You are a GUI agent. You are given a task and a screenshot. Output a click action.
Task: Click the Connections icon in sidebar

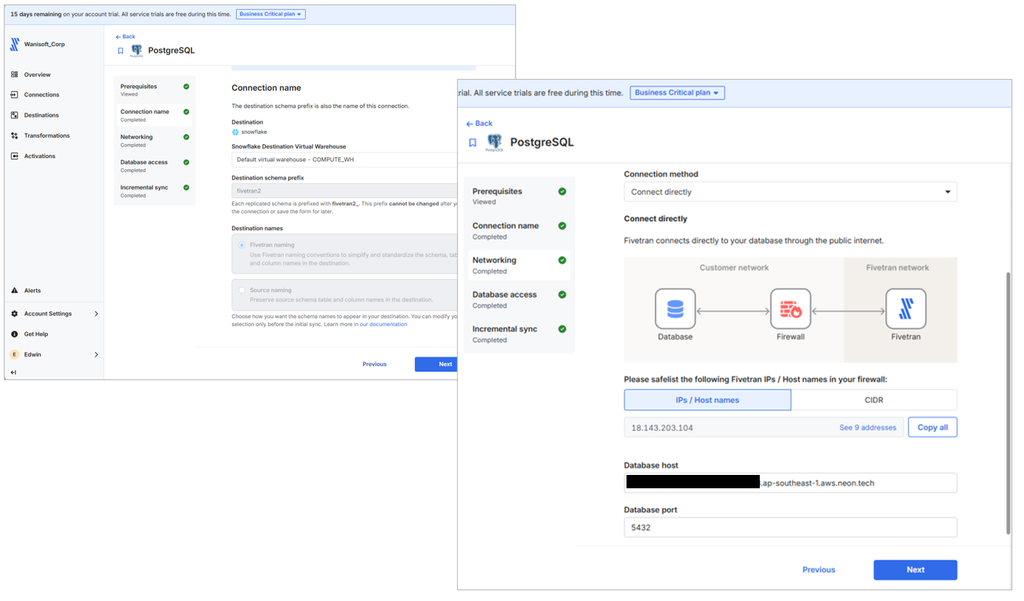pos(14,95)
